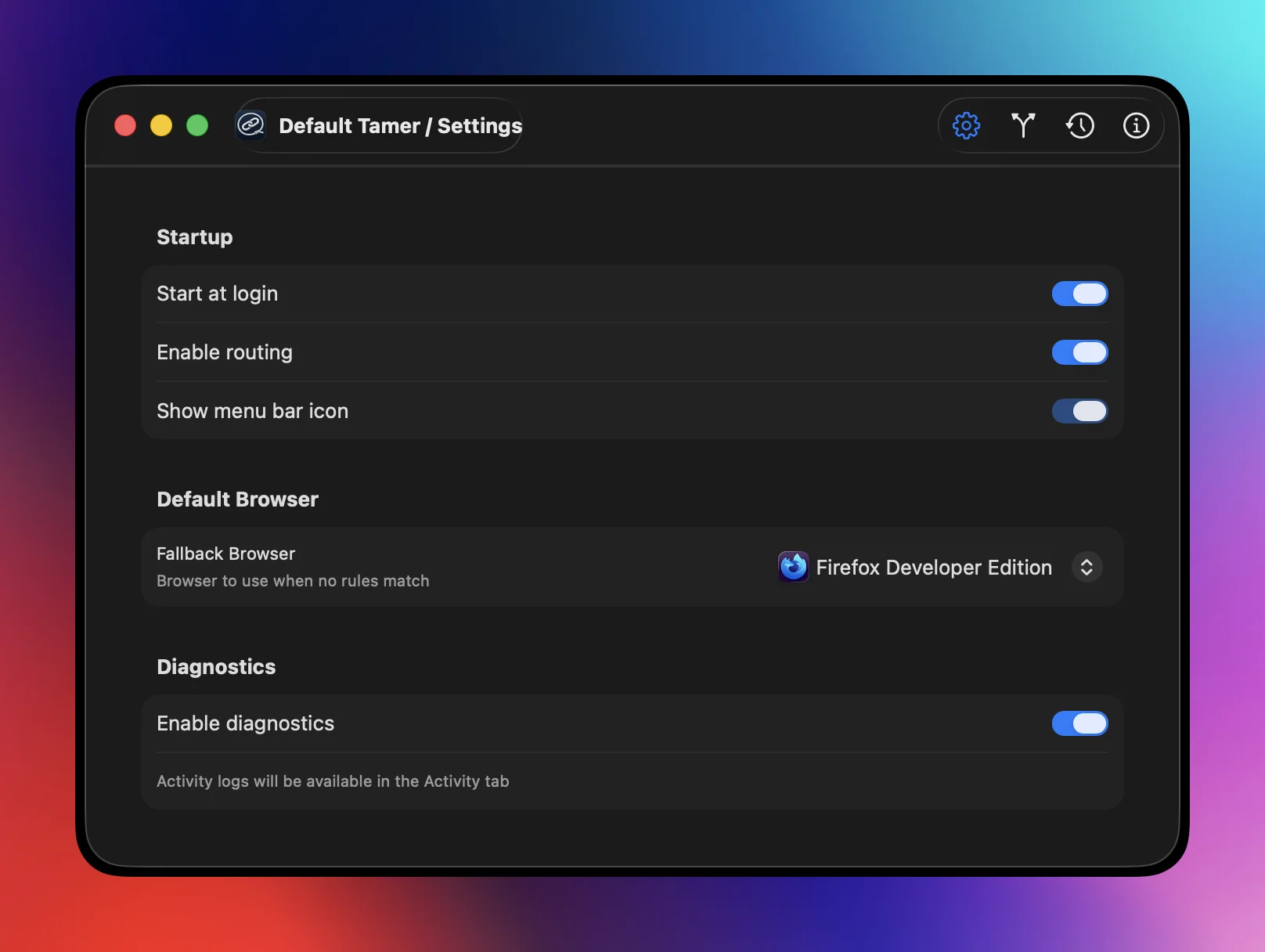Click the Firefox Developer Edition browser icon
The height and width of the screenshot is (952, 1265).
(x=793, y=567)
